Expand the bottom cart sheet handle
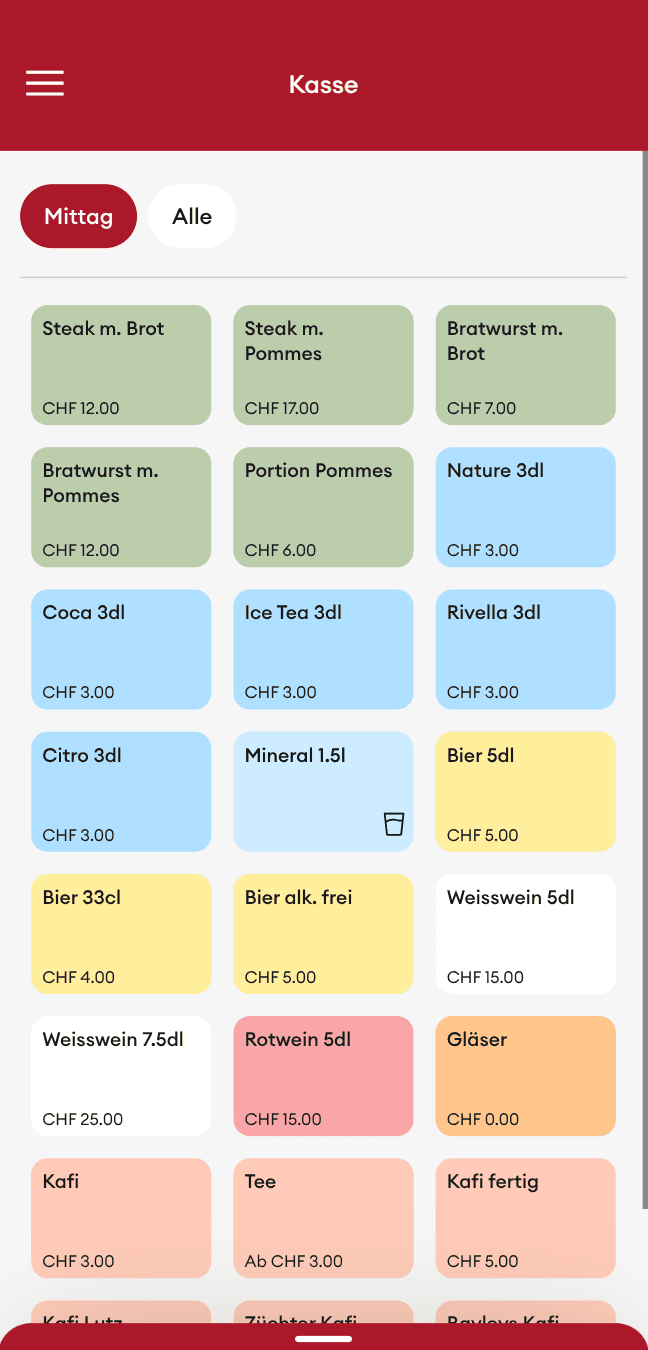 click(323, 1338)
